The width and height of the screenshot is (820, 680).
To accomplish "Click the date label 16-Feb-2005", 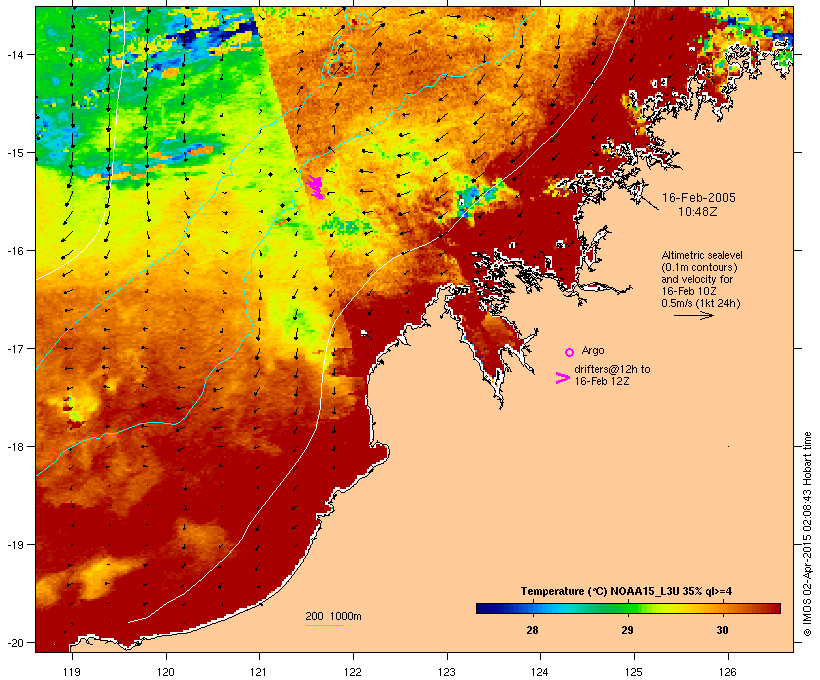I will [699, 198].
